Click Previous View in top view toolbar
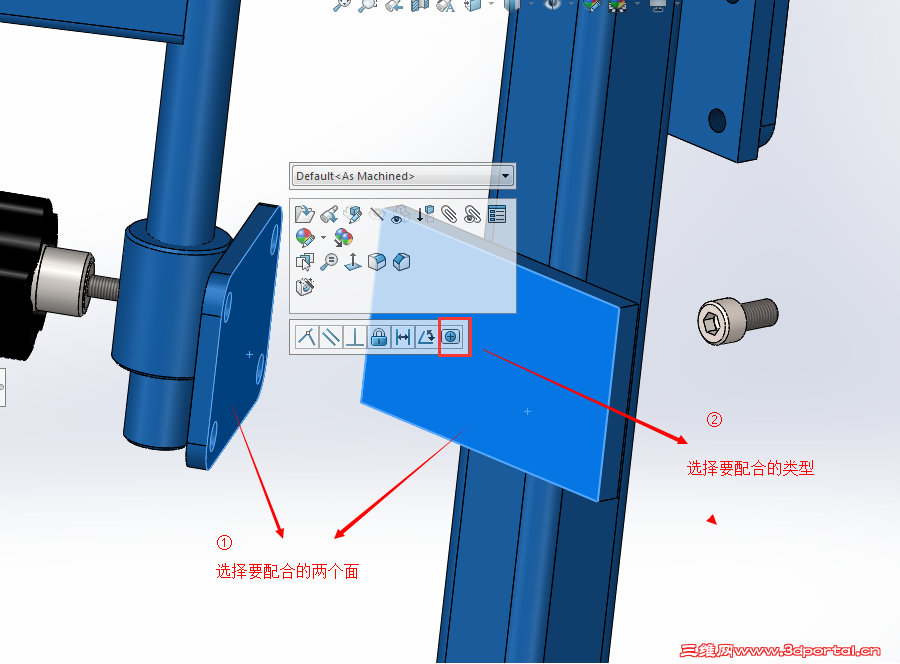 (x=394, y=5)
